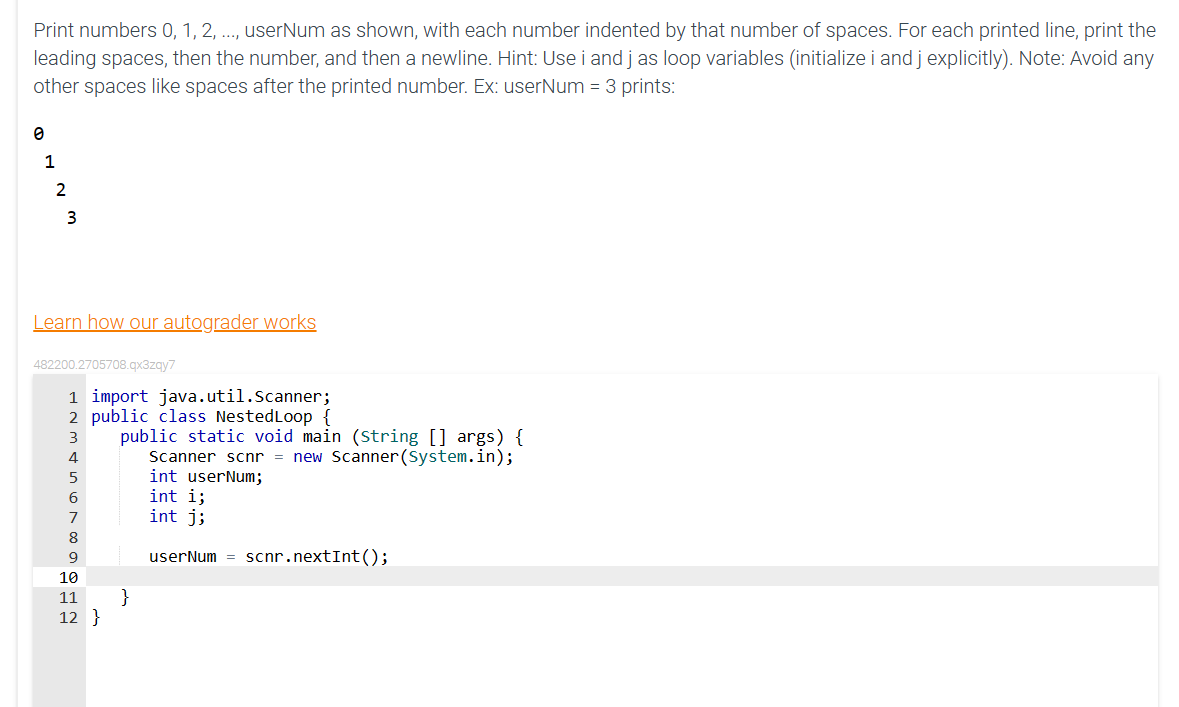
Task: Click line number 1 in the gutter
Action: coord(73,397)
